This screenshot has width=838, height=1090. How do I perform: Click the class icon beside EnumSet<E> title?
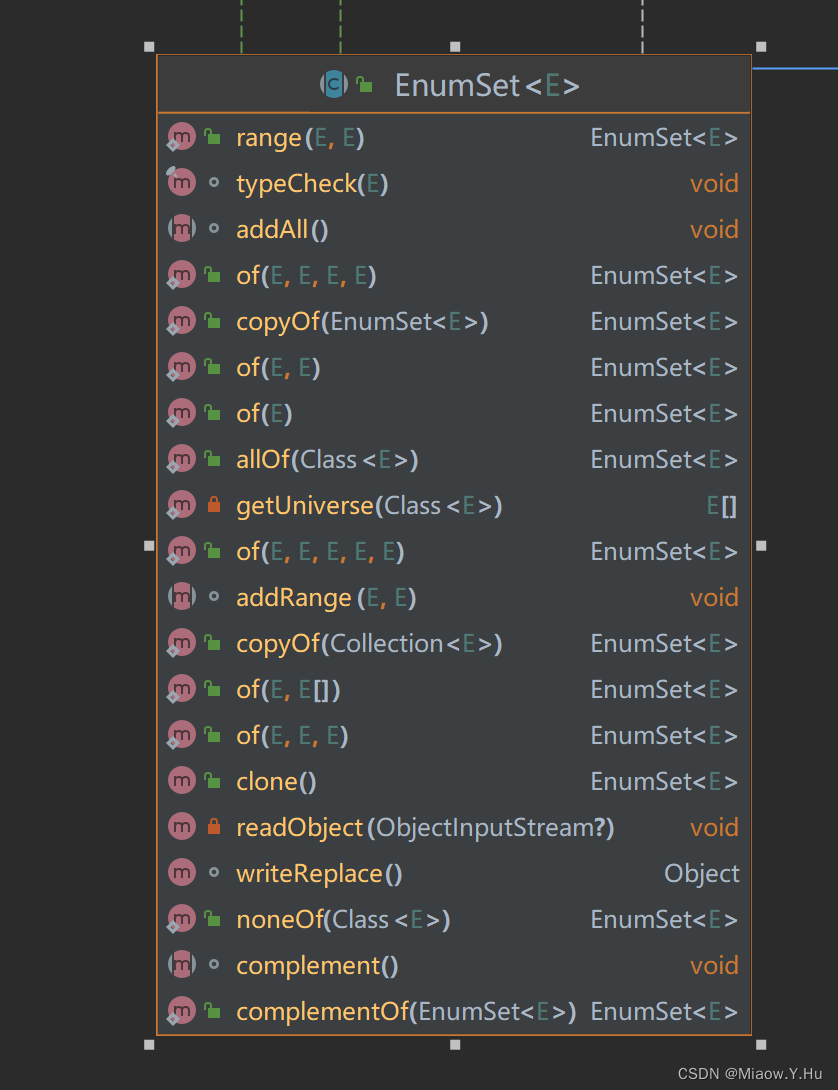click(334, 84)
